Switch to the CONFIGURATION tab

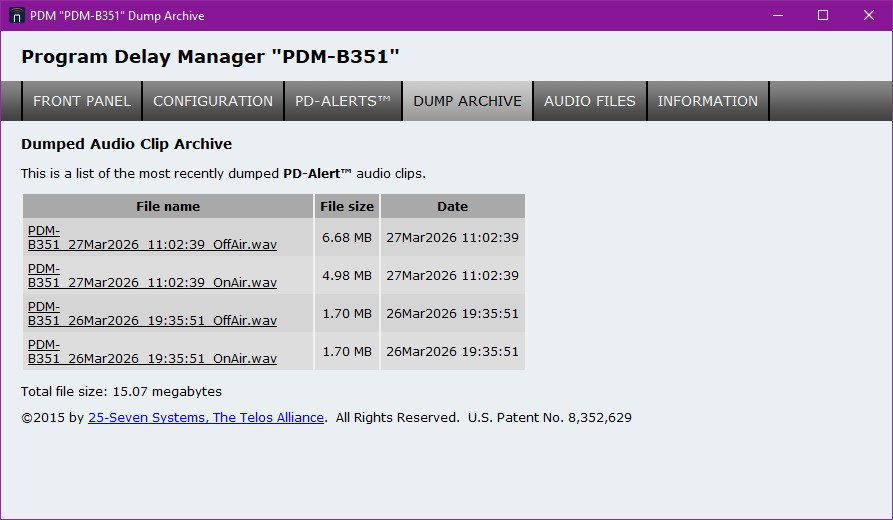(x=213, y=101)
